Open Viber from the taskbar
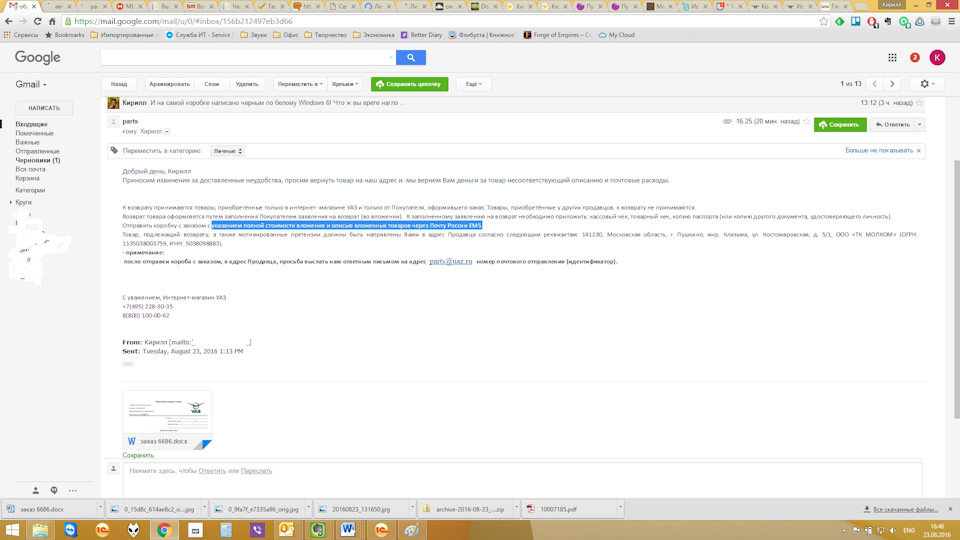The height and width of the screenshot is (540, 960). tap(257, 529)
